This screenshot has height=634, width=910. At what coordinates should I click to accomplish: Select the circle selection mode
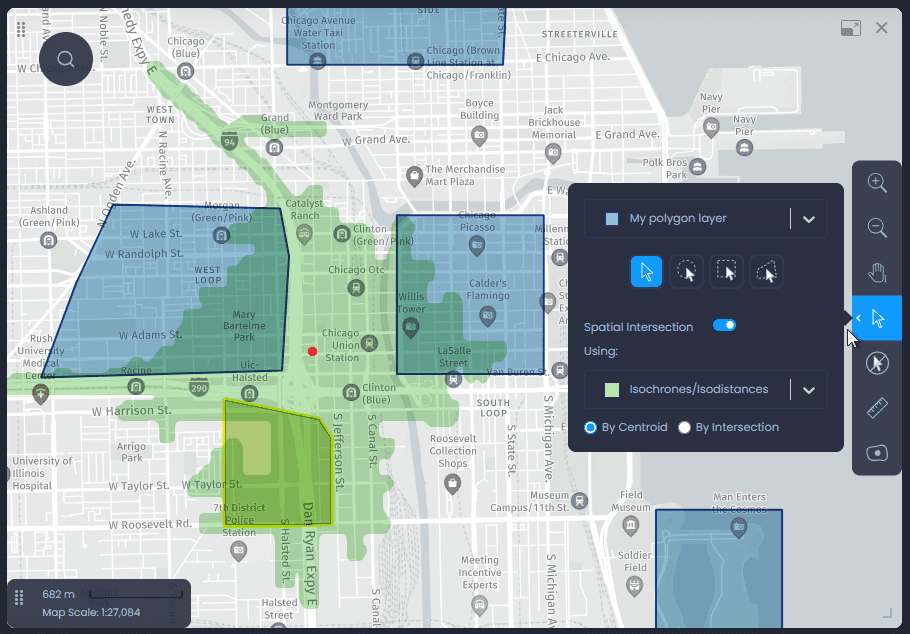[686, 271]
